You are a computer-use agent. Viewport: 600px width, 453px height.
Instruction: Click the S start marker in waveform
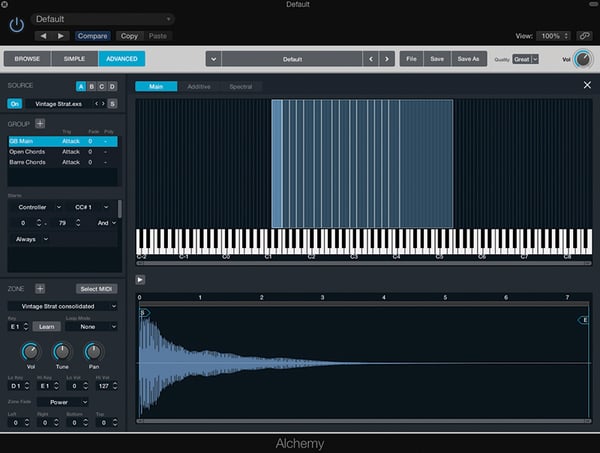tap(144, 313)
